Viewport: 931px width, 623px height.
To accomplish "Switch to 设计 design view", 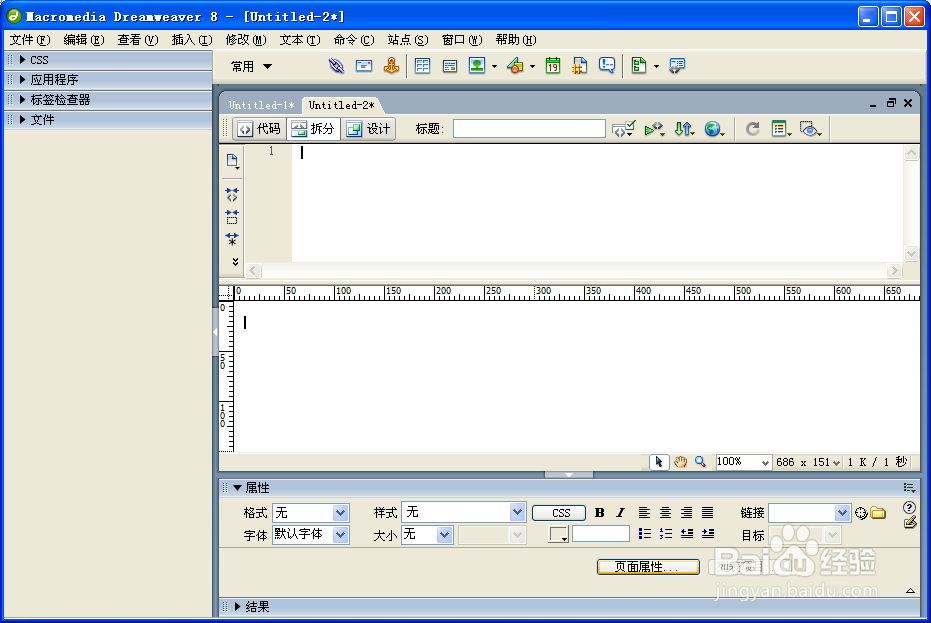I will click(368, 129).
